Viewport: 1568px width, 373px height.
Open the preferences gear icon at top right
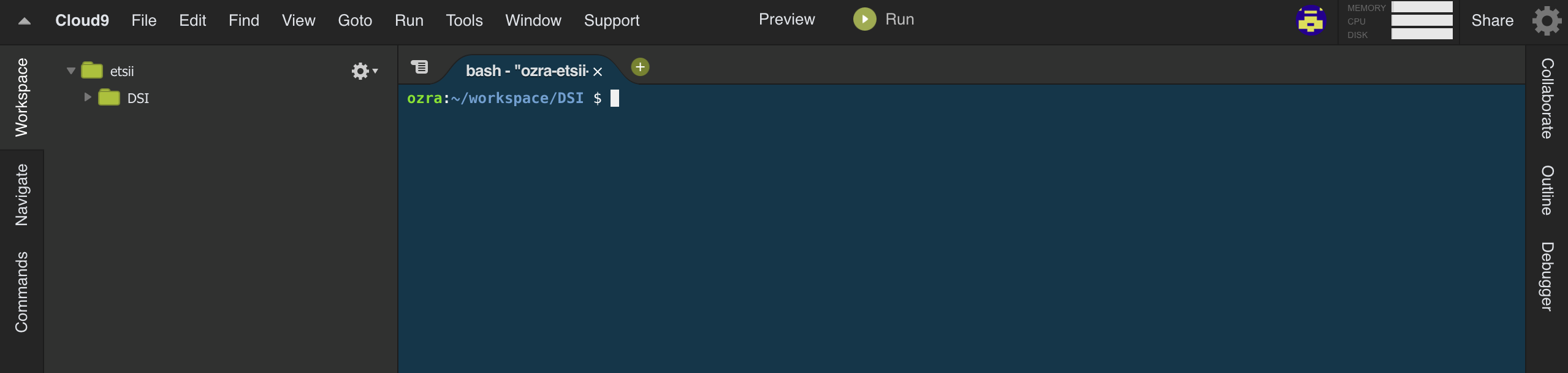(x=1547, y=21)
